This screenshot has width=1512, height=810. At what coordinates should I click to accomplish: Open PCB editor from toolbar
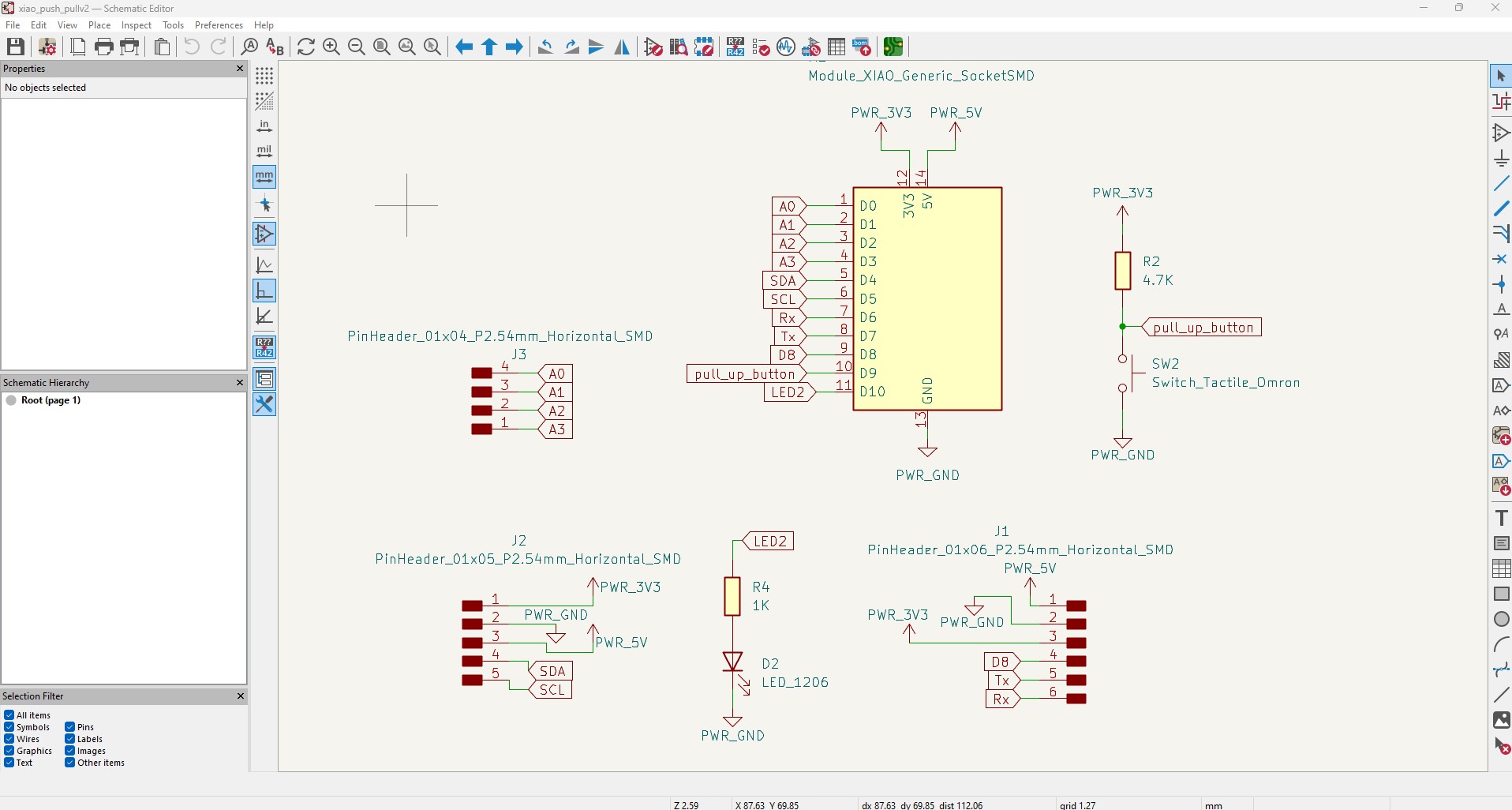coord(893,47)
